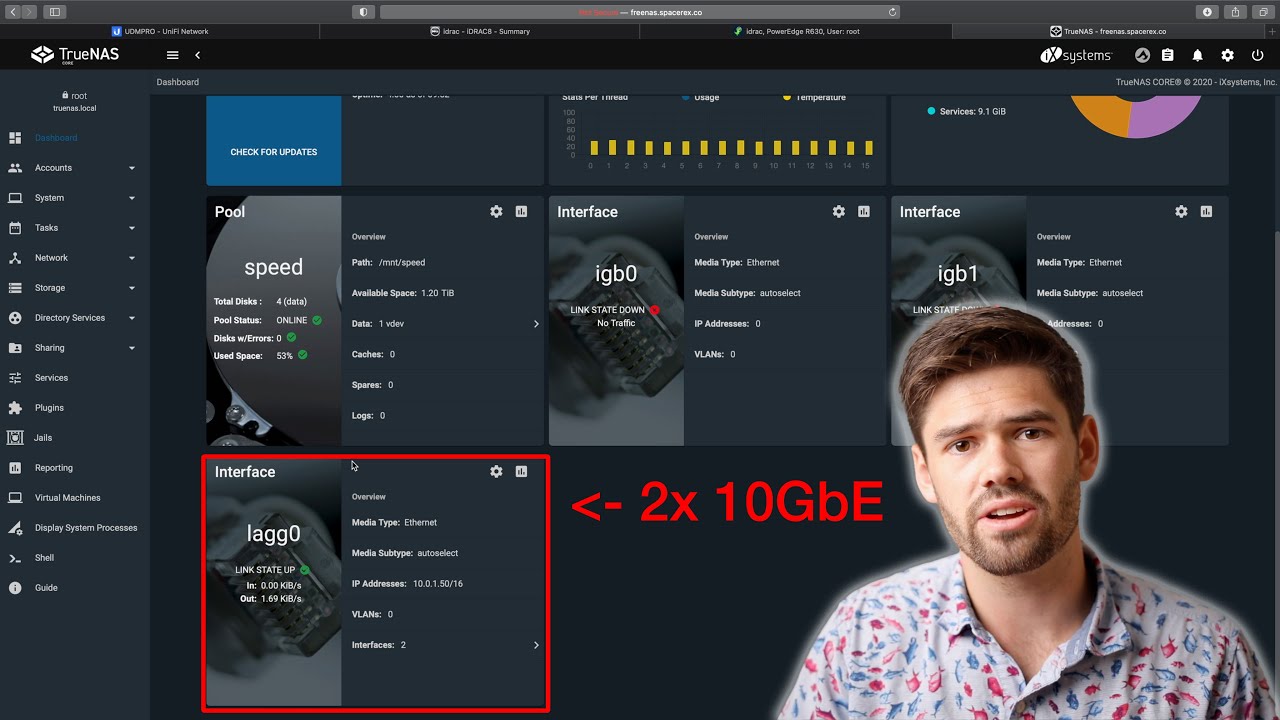Click the /mnt/speed path text
The width and height of the screenshot is (1280, 720).
(x=402, y=263)
